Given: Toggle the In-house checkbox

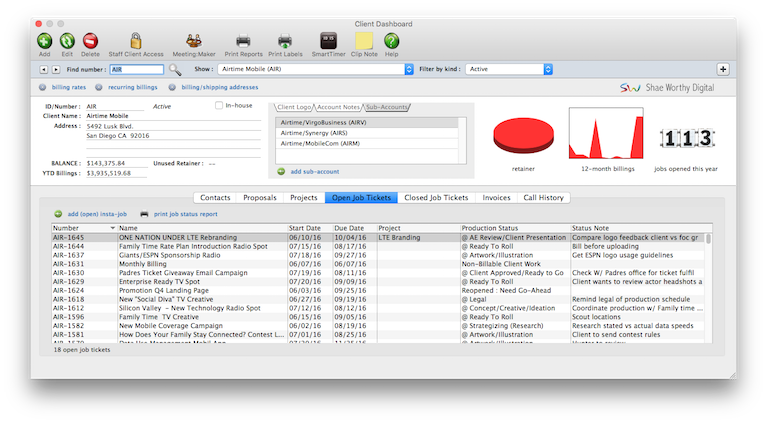Looking at the screenshot, I should 220,105.
